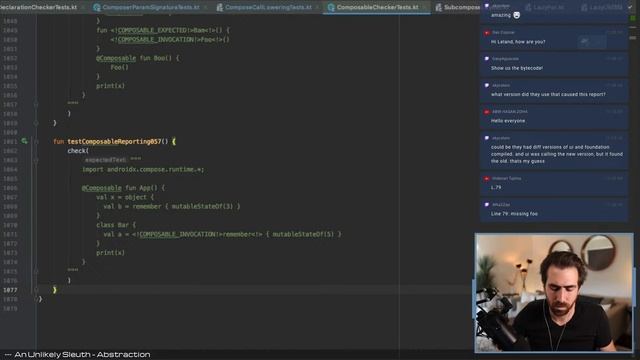
Task: Click platform icon beside 'Show us the bytecode!' message
Action: point(487,59)
